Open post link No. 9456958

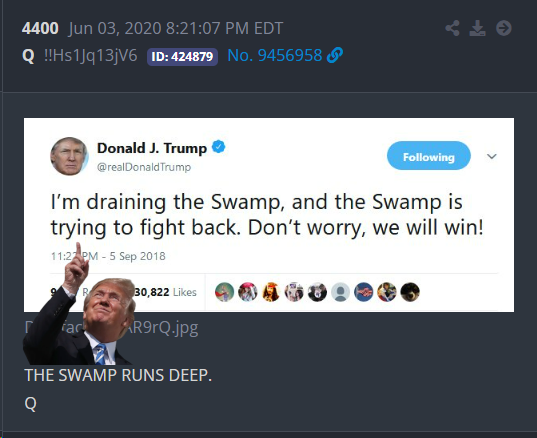tap(275, 55)
